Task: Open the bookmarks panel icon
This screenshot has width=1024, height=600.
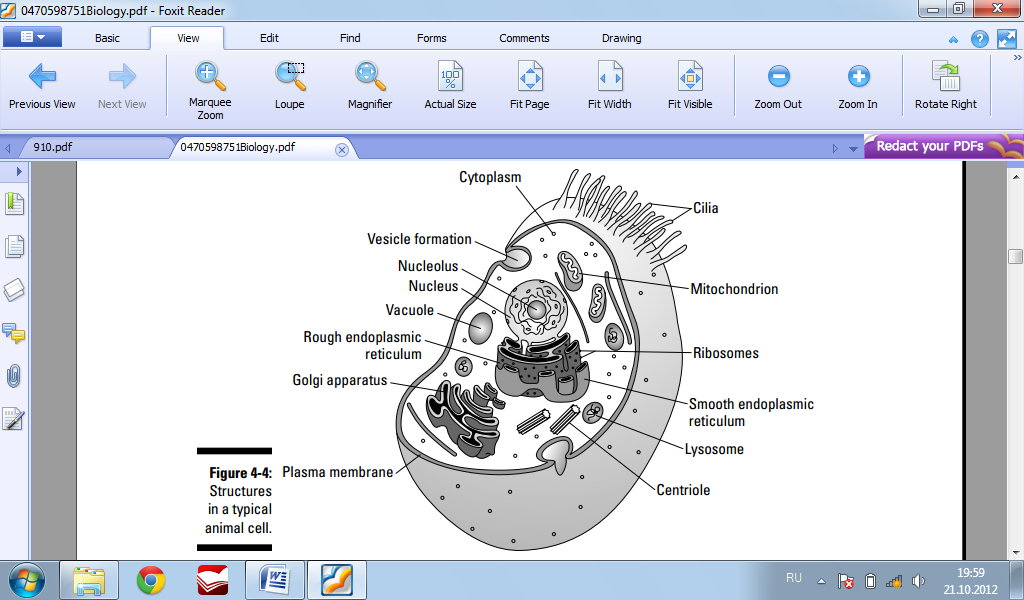Action: tap(14, 204)
